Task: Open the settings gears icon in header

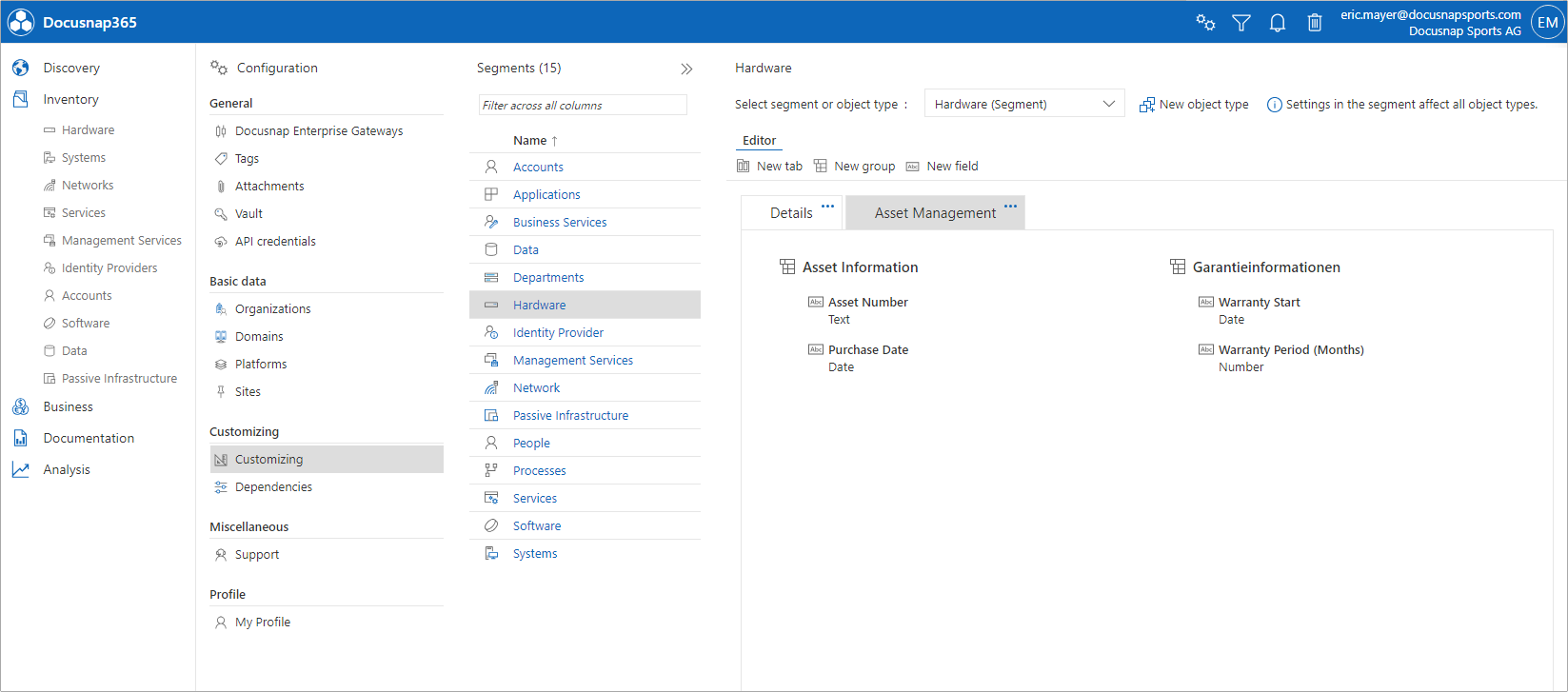Action: [1205, 23]
